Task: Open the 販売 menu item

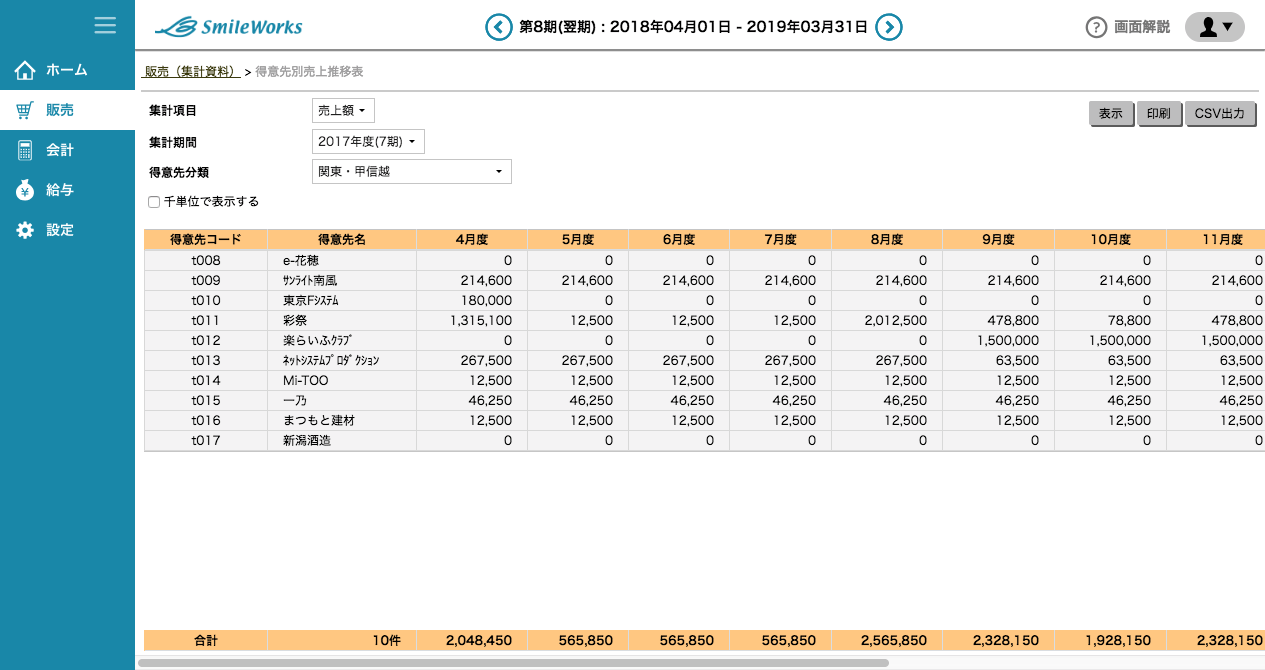Action: tap(67, 110)
